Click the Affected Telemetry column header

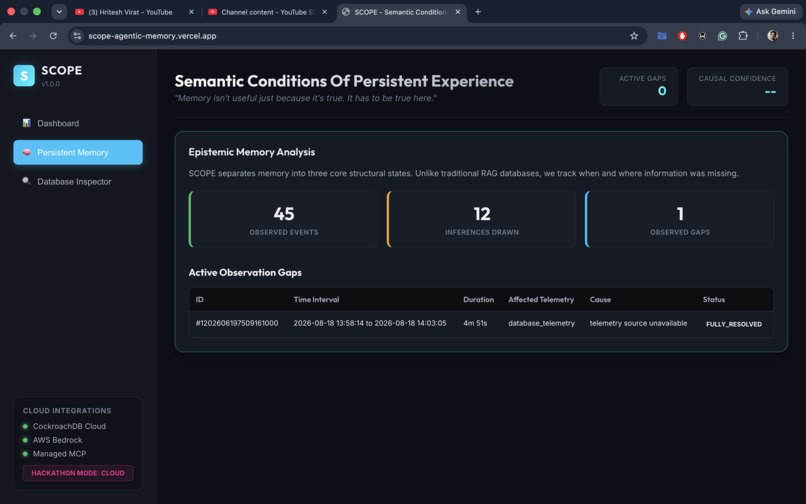(541, 299)
